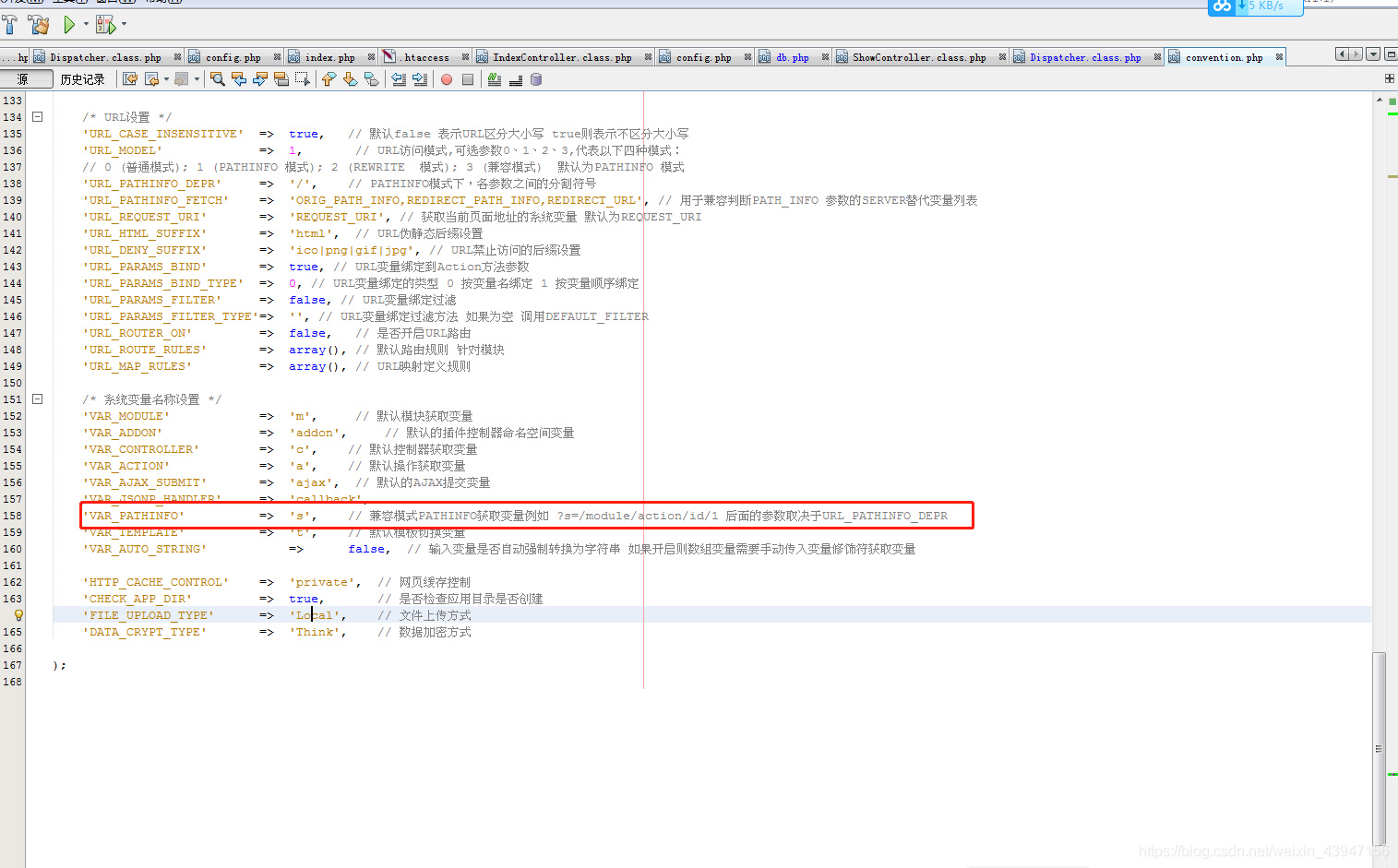Click the navigate Forward icon in editor toolbar

pos(182,79)
